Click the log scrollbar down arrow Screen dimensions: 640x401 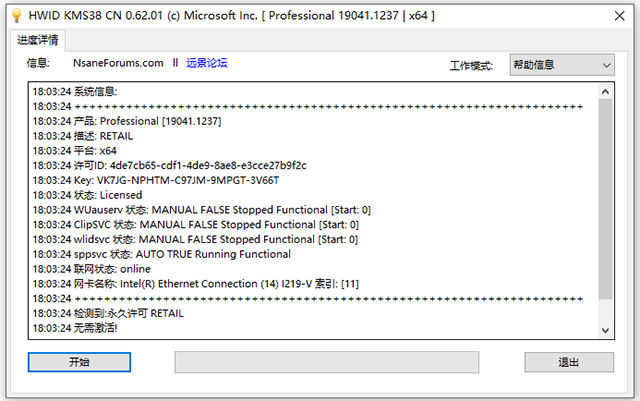605,329
